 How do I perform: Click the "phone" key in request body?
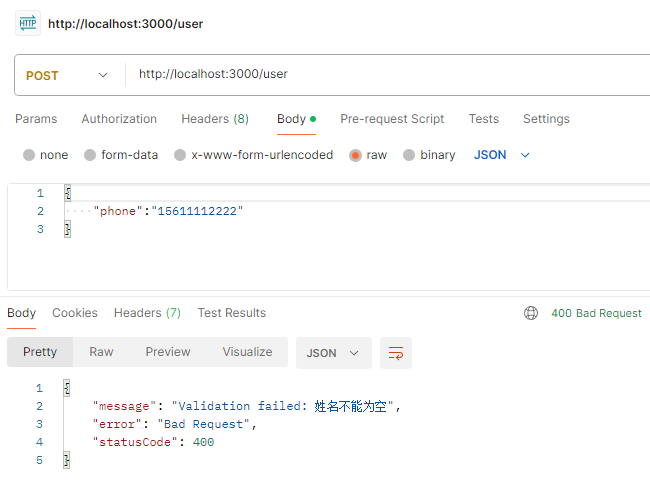118,211
